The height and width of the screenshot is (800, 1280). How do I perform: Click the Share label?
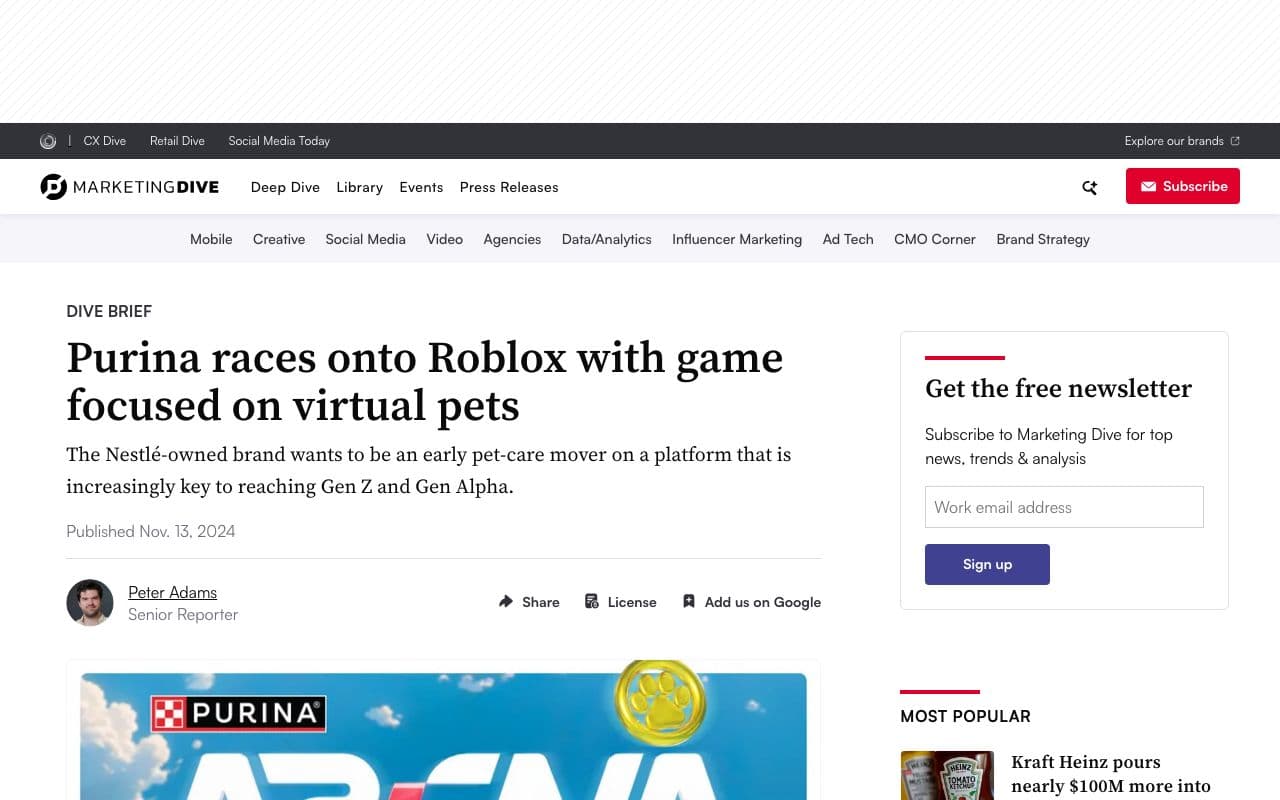540,602
